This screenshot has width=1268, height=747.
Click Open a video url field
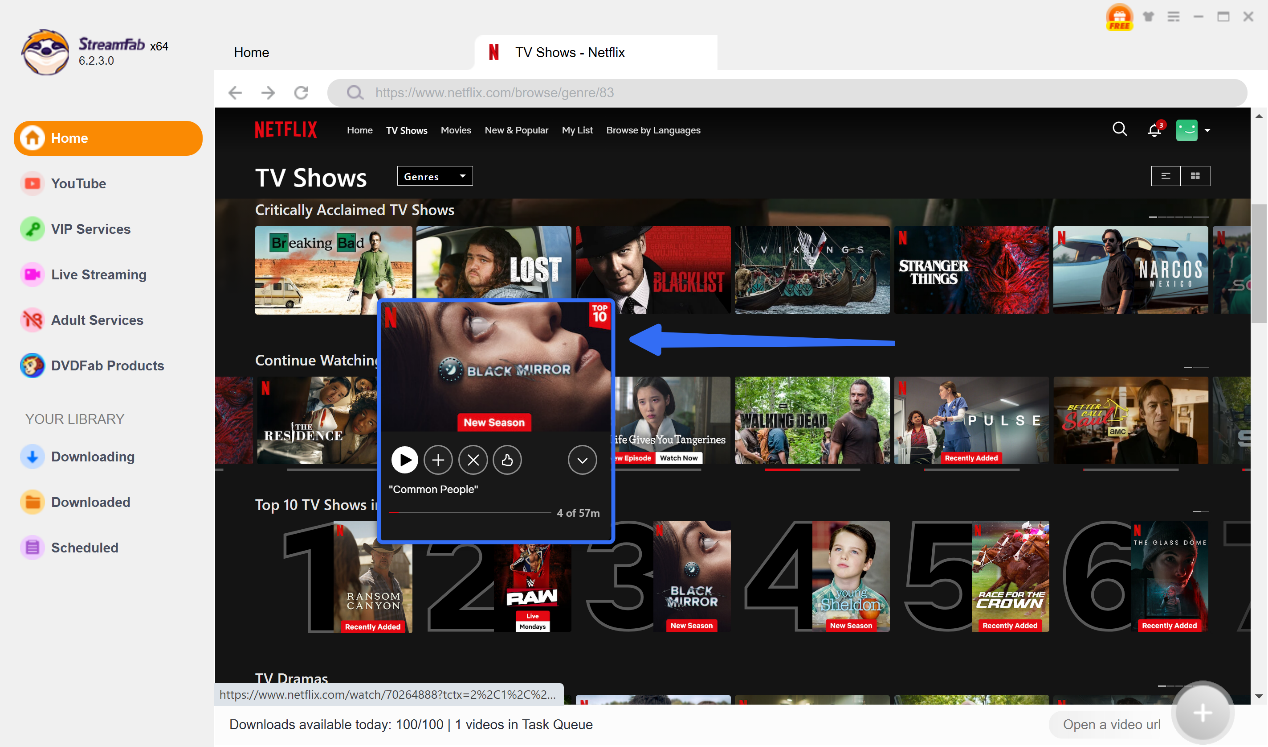pos(1112,725)
